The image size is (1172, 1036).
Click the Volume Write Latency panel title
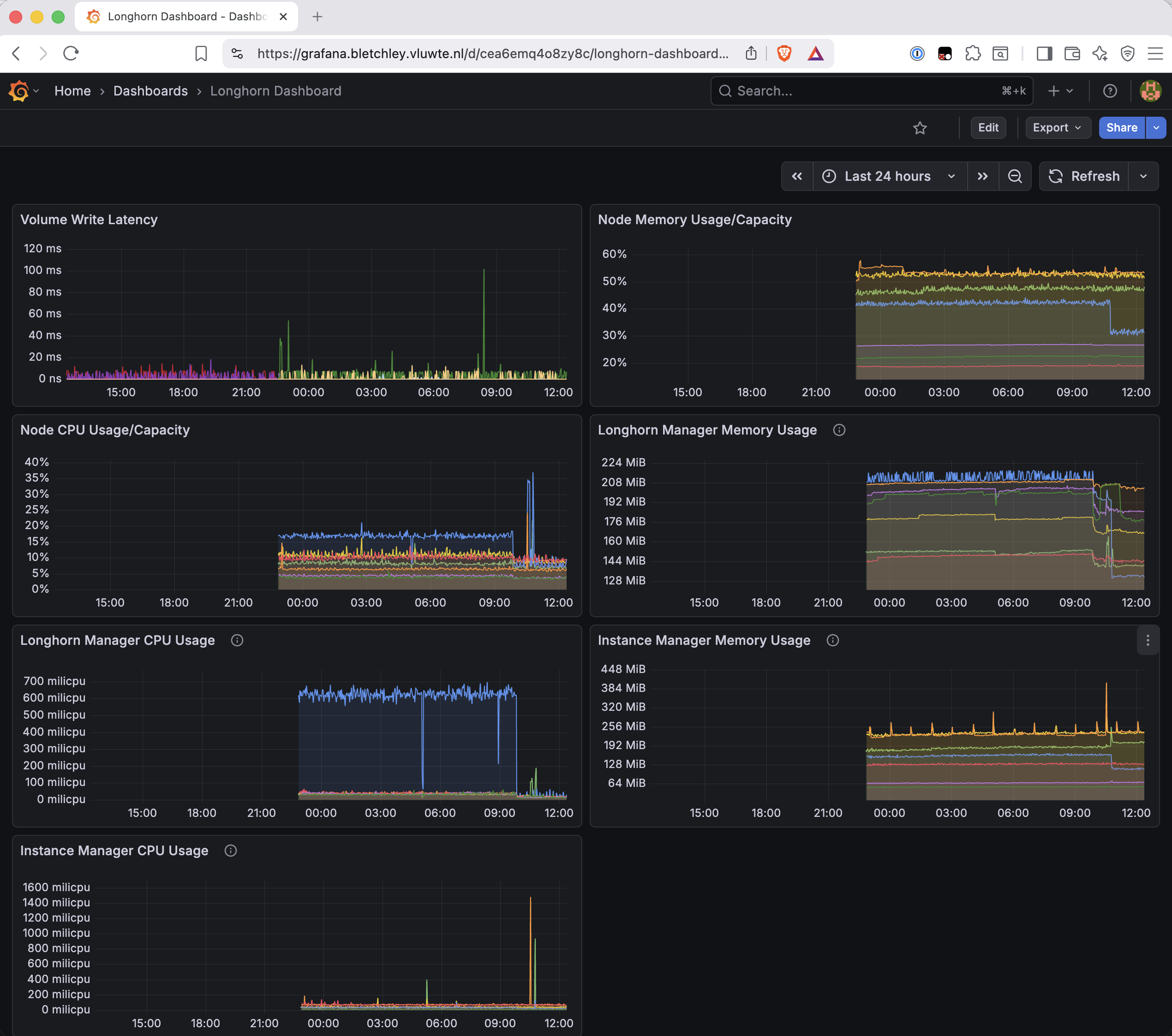point(89,220)
